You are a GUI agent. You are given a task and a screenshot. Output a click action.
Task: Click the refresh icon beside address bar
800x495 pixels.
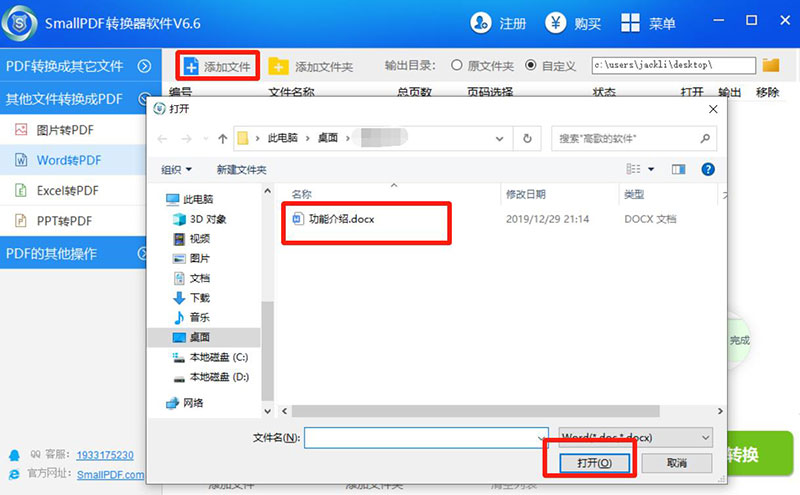[527, 138]
